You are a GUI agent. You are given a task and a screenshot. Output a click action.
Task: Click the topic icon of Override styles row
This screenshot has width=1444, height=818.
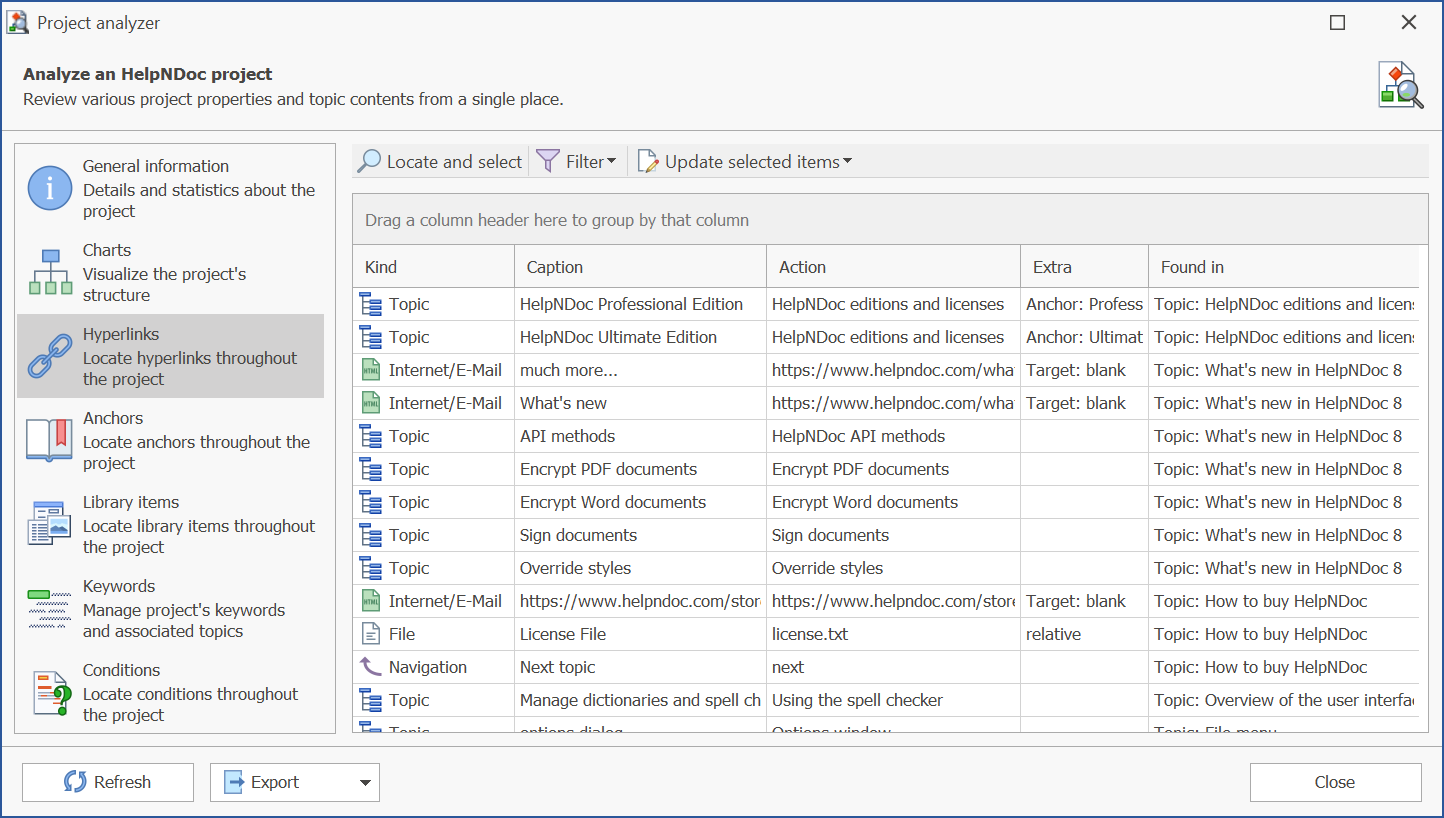(371, 568)
